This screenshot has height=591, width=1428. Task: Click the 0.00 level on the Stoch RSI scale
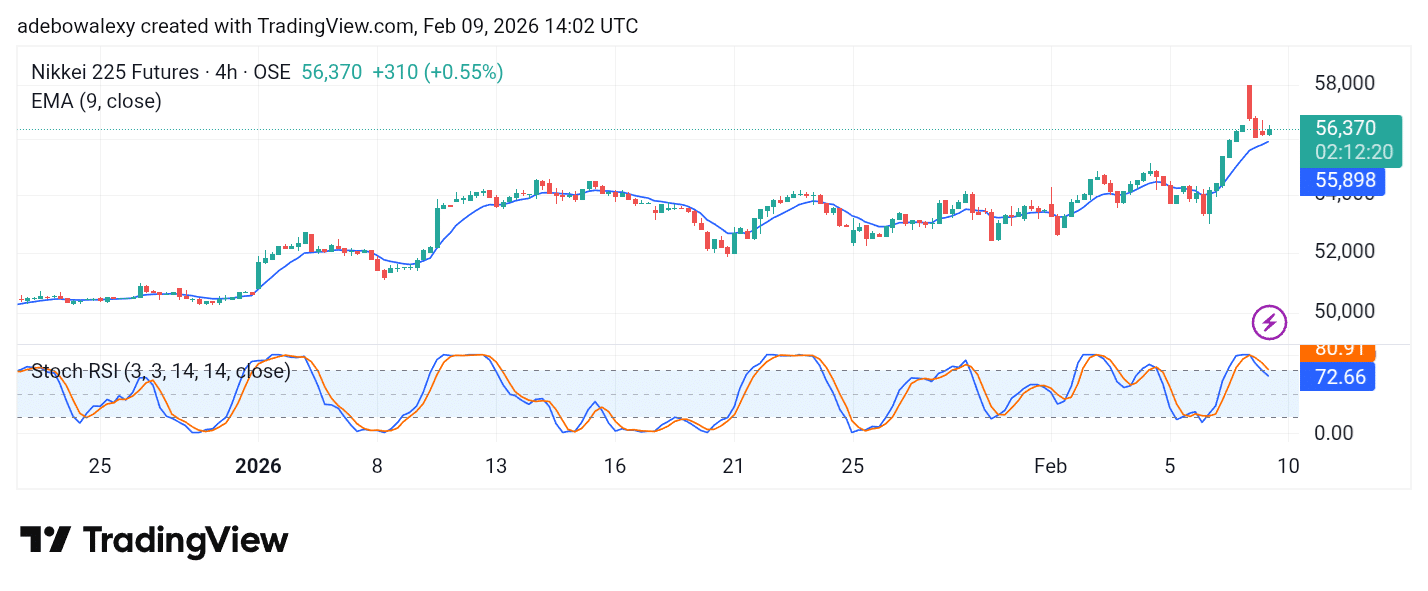(1336, 432)
